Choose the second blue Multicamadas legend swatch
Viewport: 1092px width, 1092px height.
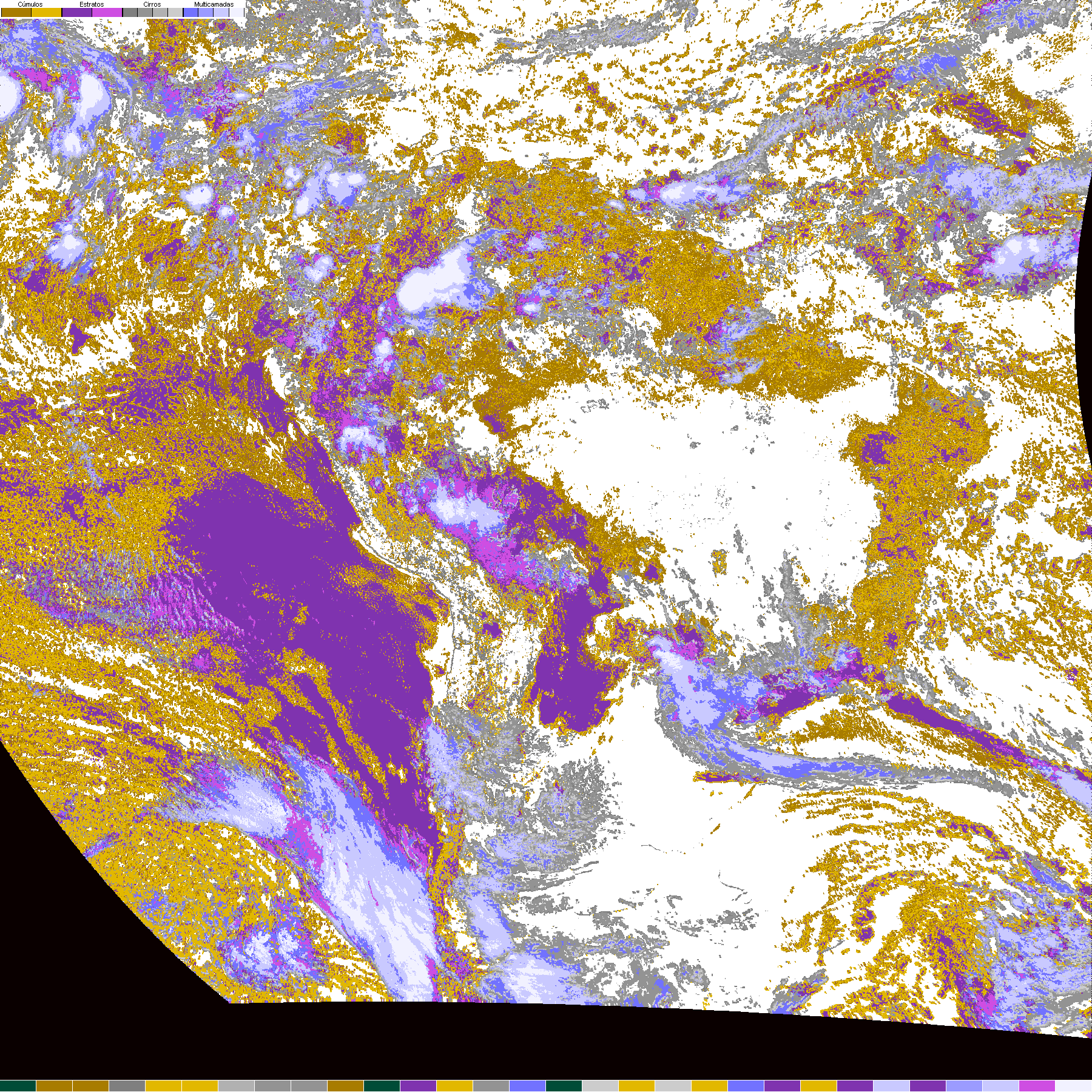coord(206,13)
